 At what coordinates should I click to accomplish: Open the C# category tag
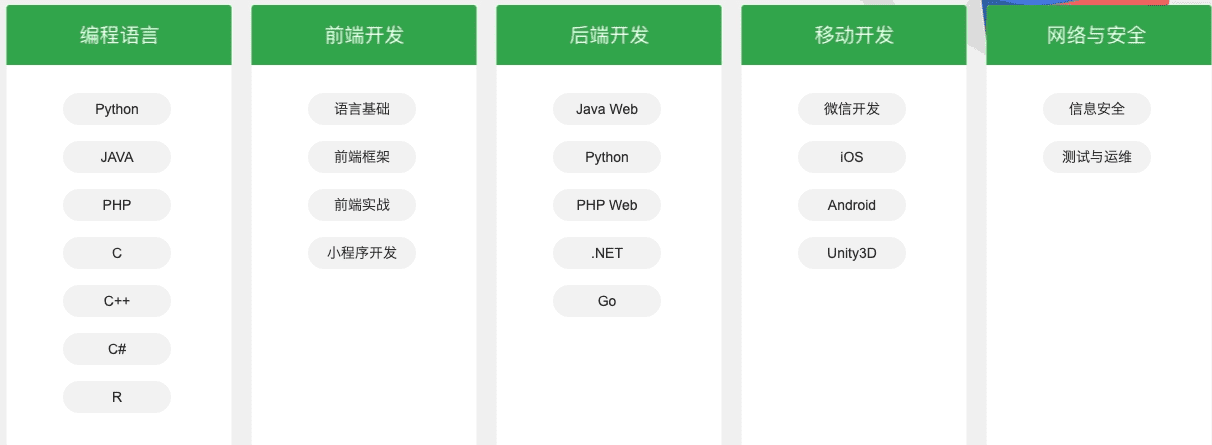(x=117, y=349)
